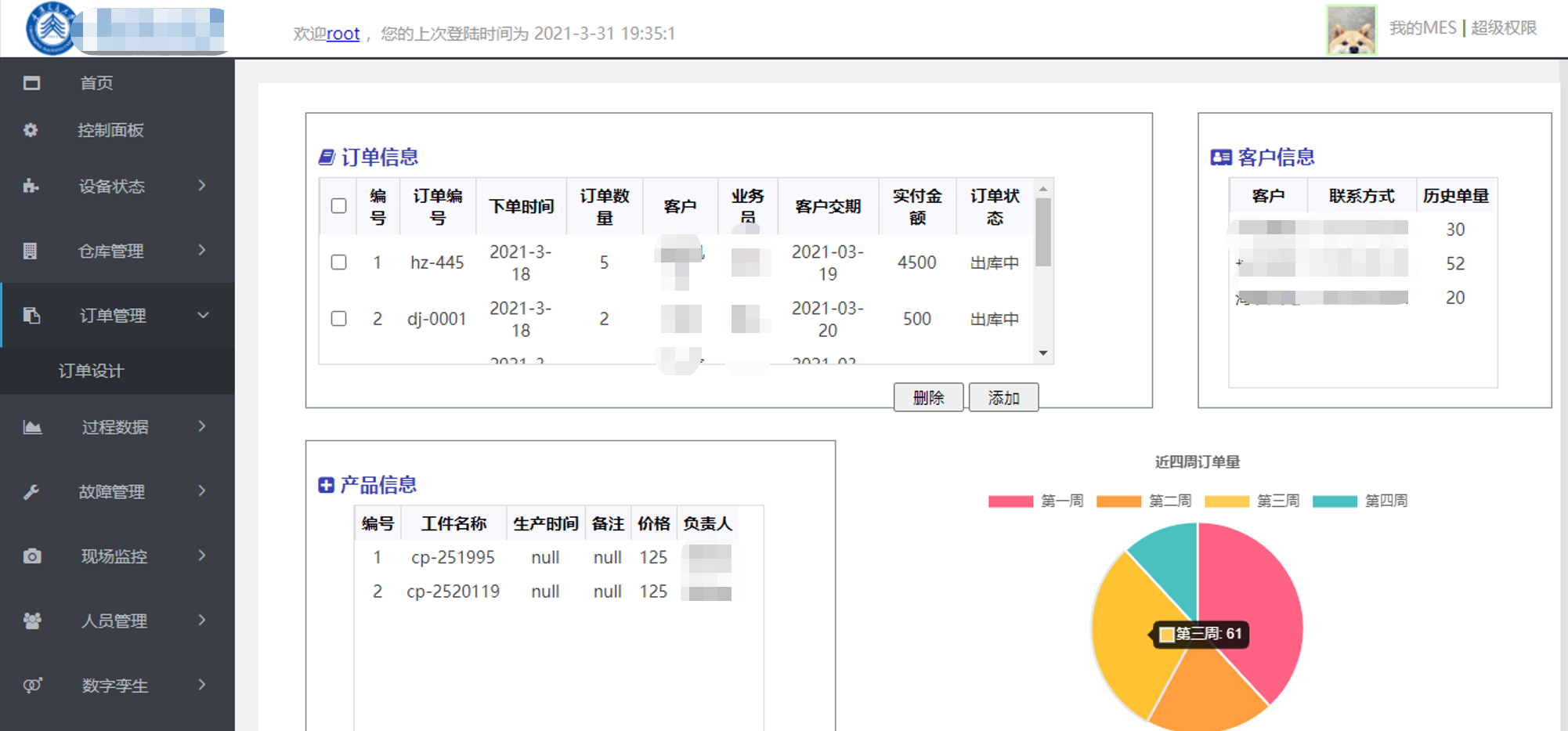Click the 下单时间 column header

(x=522, y=207)
